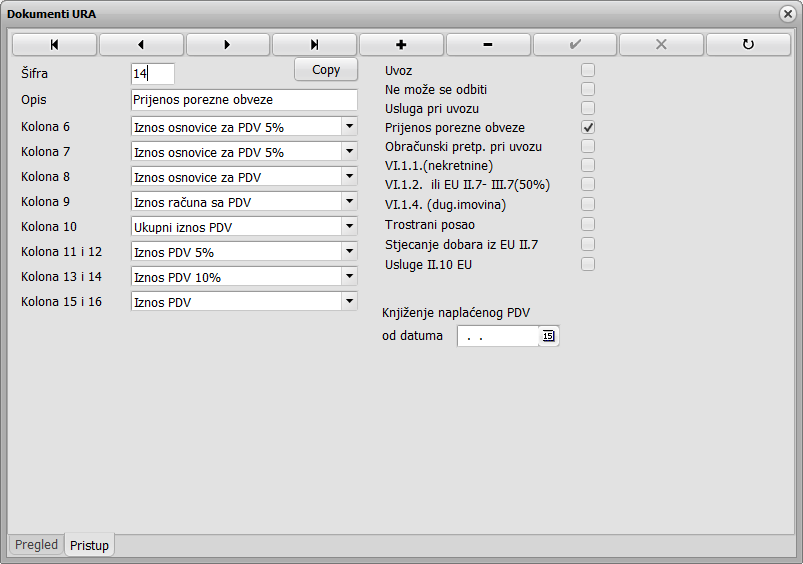
Task: Check Usluga pri uvozu
Action: click(x=588, y=108)
